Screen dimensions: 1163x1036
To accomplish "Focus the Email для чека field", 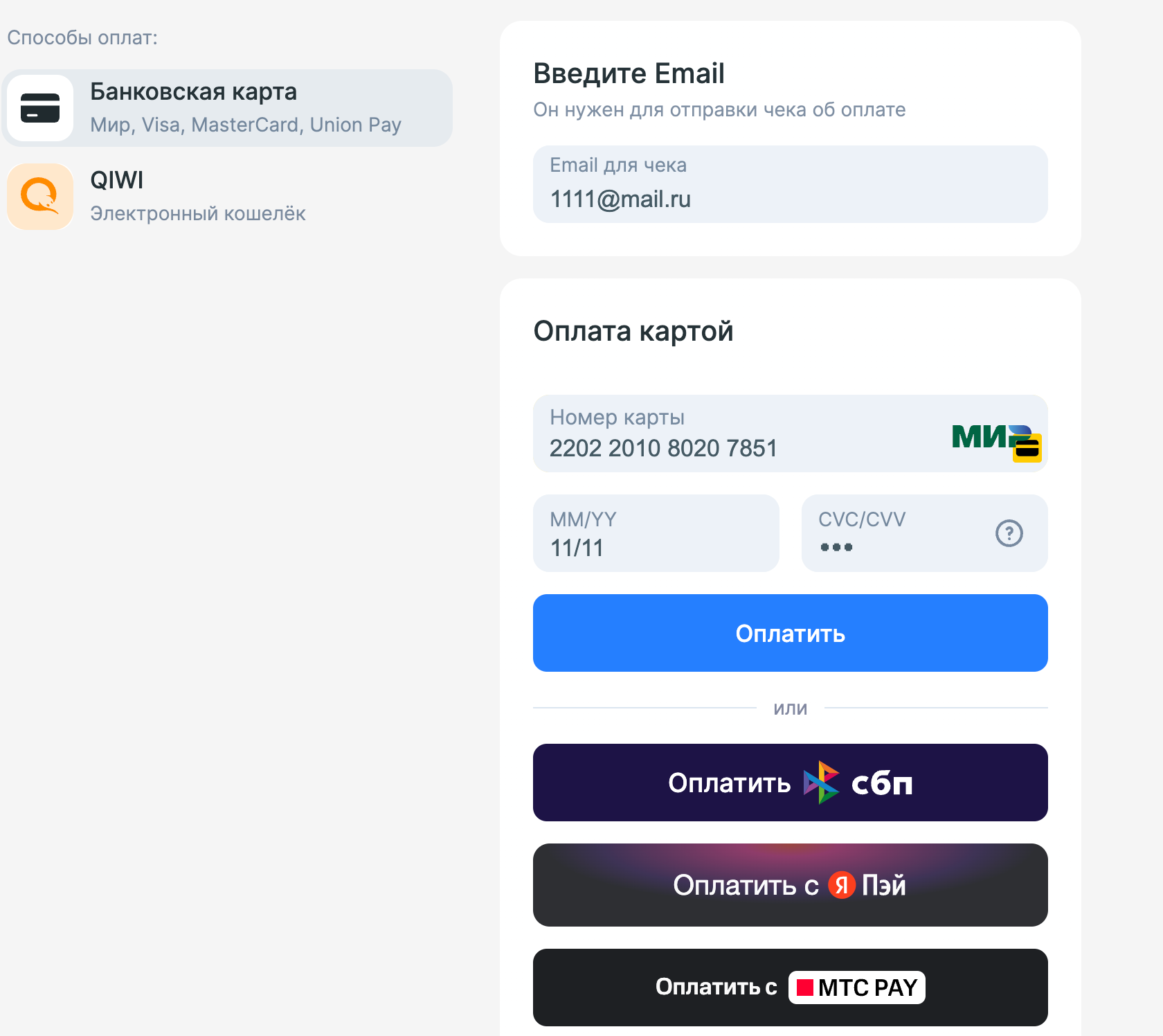I will point(790,185).
